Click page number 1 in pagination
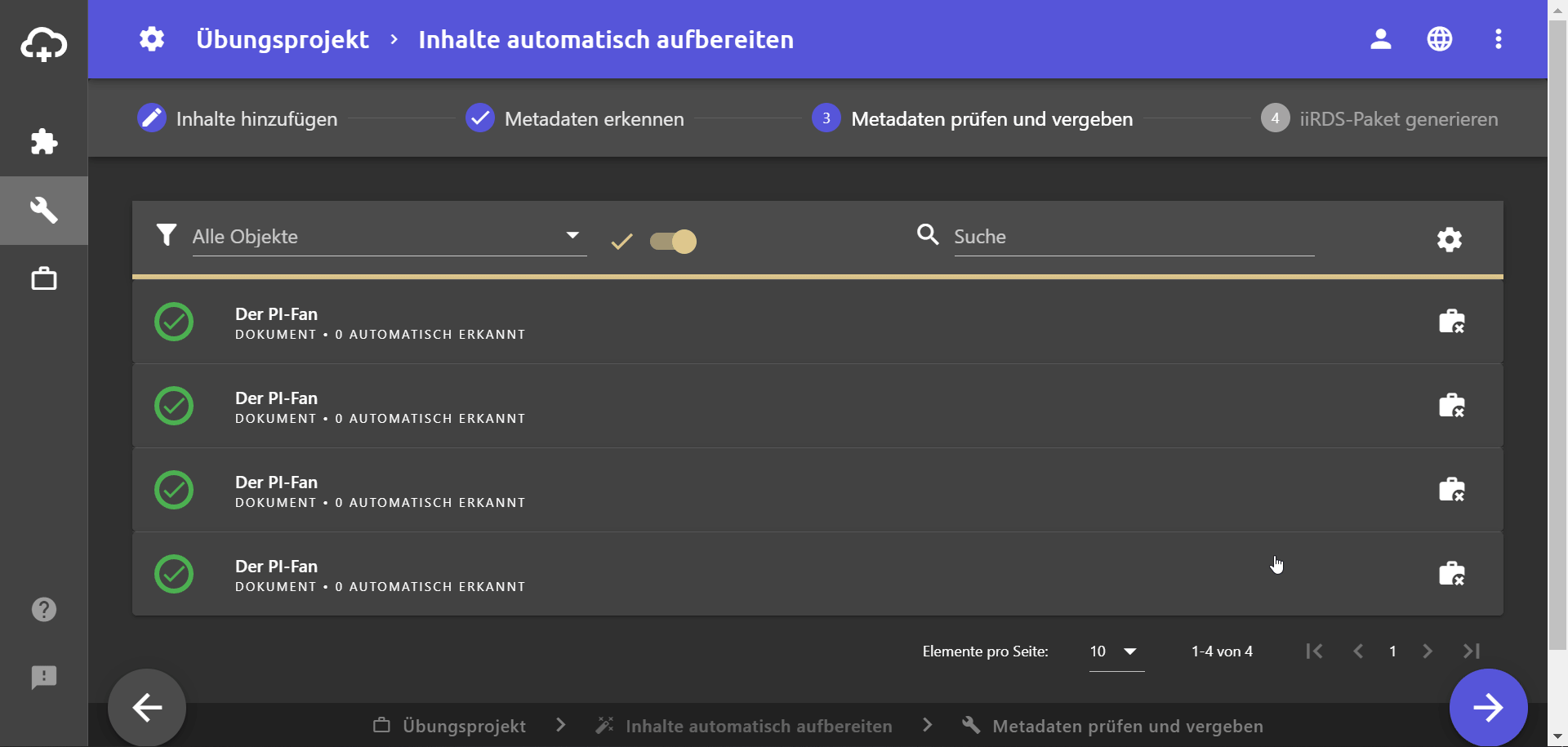This screenshot has height=747, width=1568. click(1392, 651)
